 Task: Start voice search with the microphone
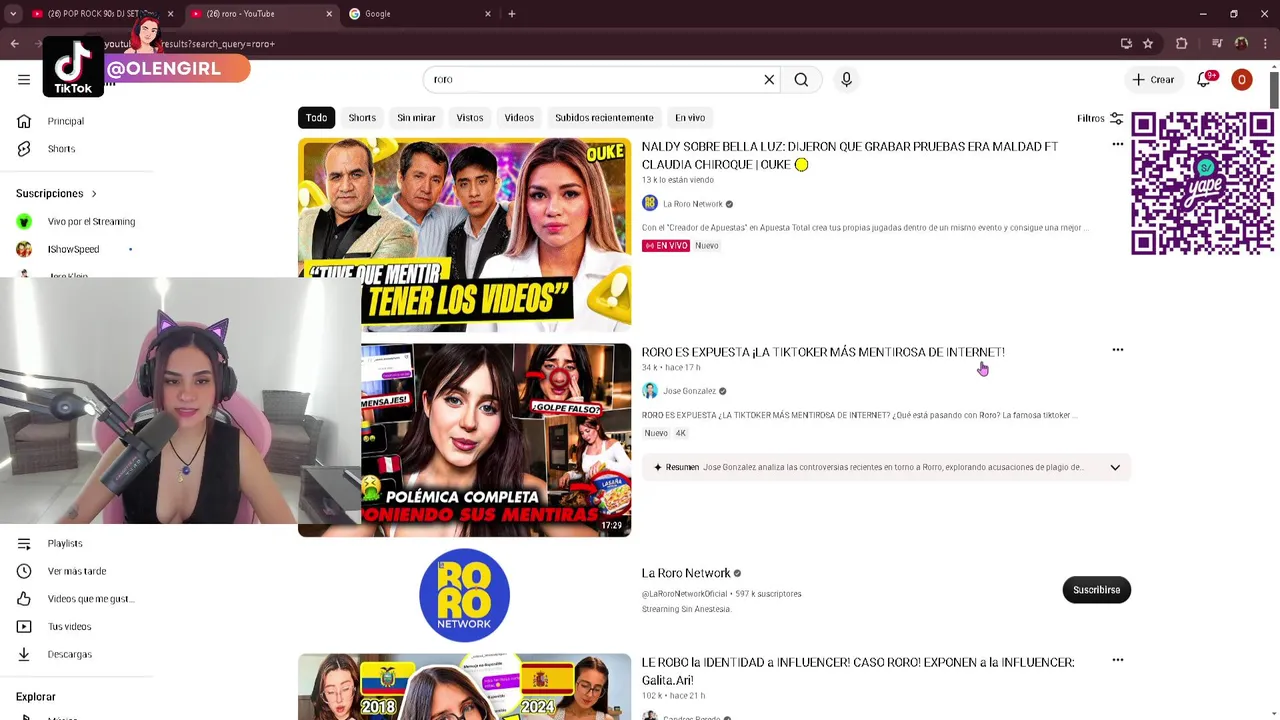point(846,80)
